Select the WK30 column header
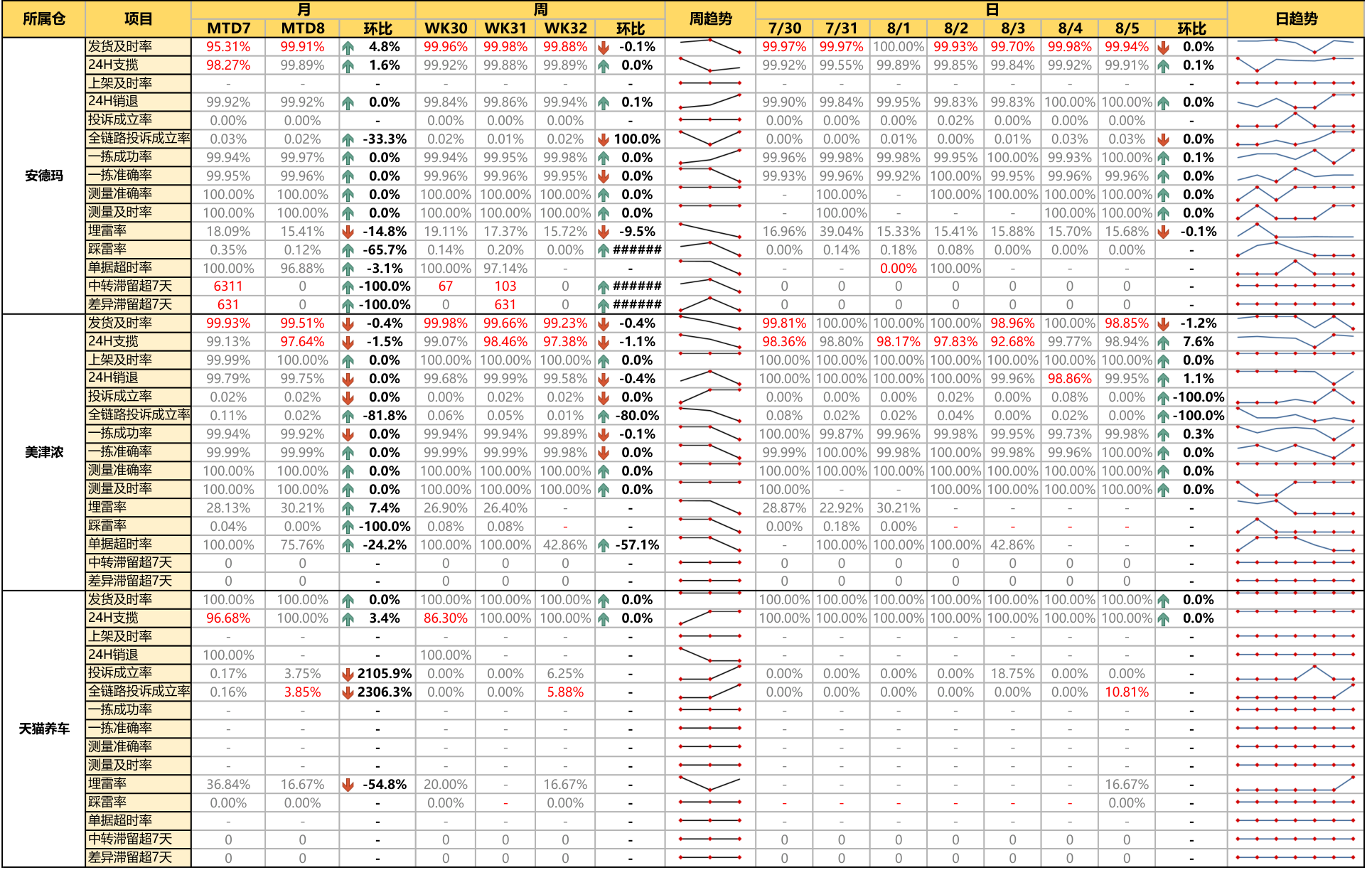Image resolution: width=1372 pixels, height=875 pixels. pos(446,28)
